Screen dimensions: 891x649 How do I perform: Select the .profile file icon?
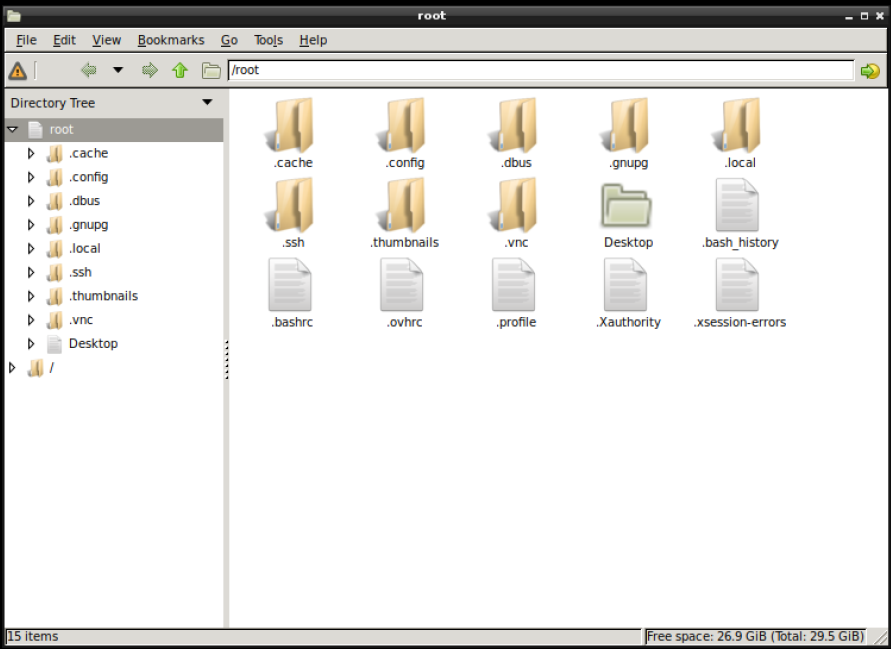click(x=514, y=285)
